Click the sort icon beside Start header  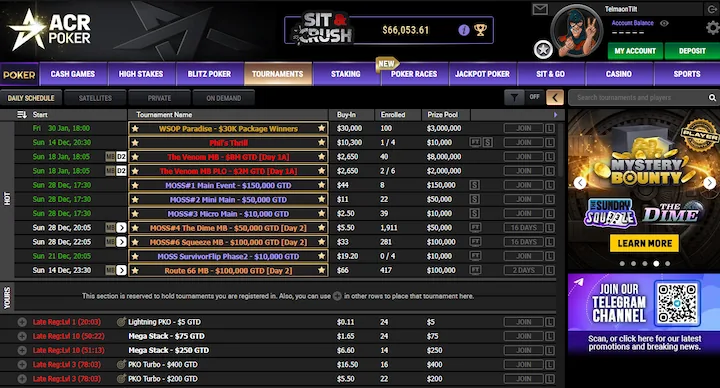[22, 115]
